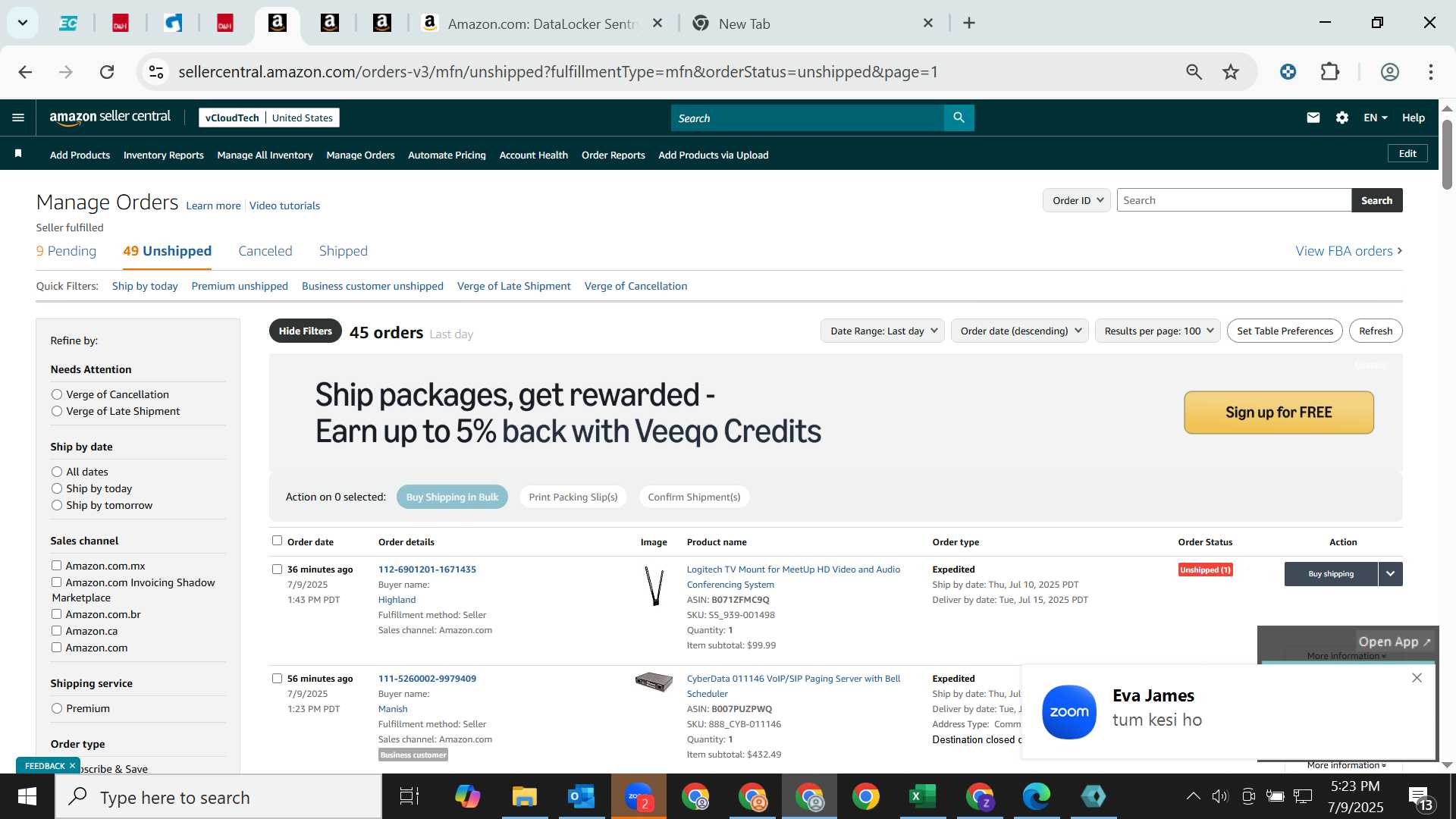Open the Chrome three-dot menu
The height and width of the screenshot is (819, 1456).
1431,72
